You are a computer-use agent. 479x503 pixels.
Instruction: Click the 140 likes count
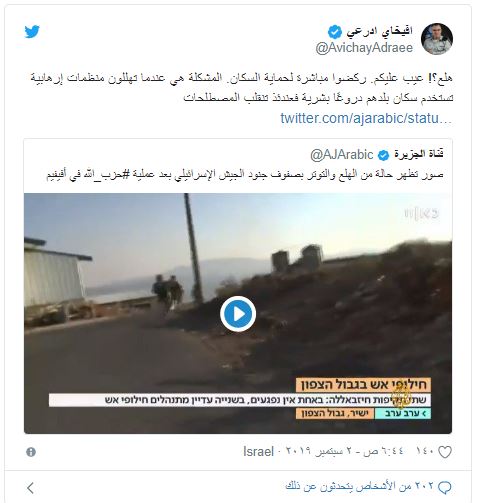click(424, 452)
